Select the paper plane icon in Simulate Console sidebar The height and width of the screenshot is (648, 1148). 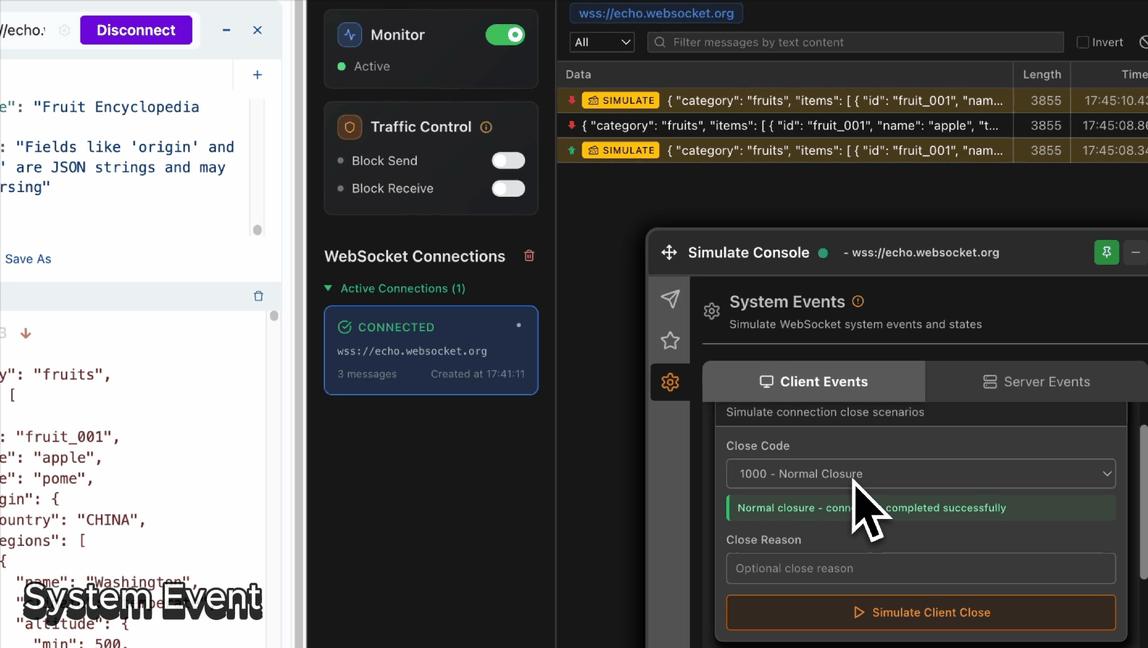coord(670,299)
